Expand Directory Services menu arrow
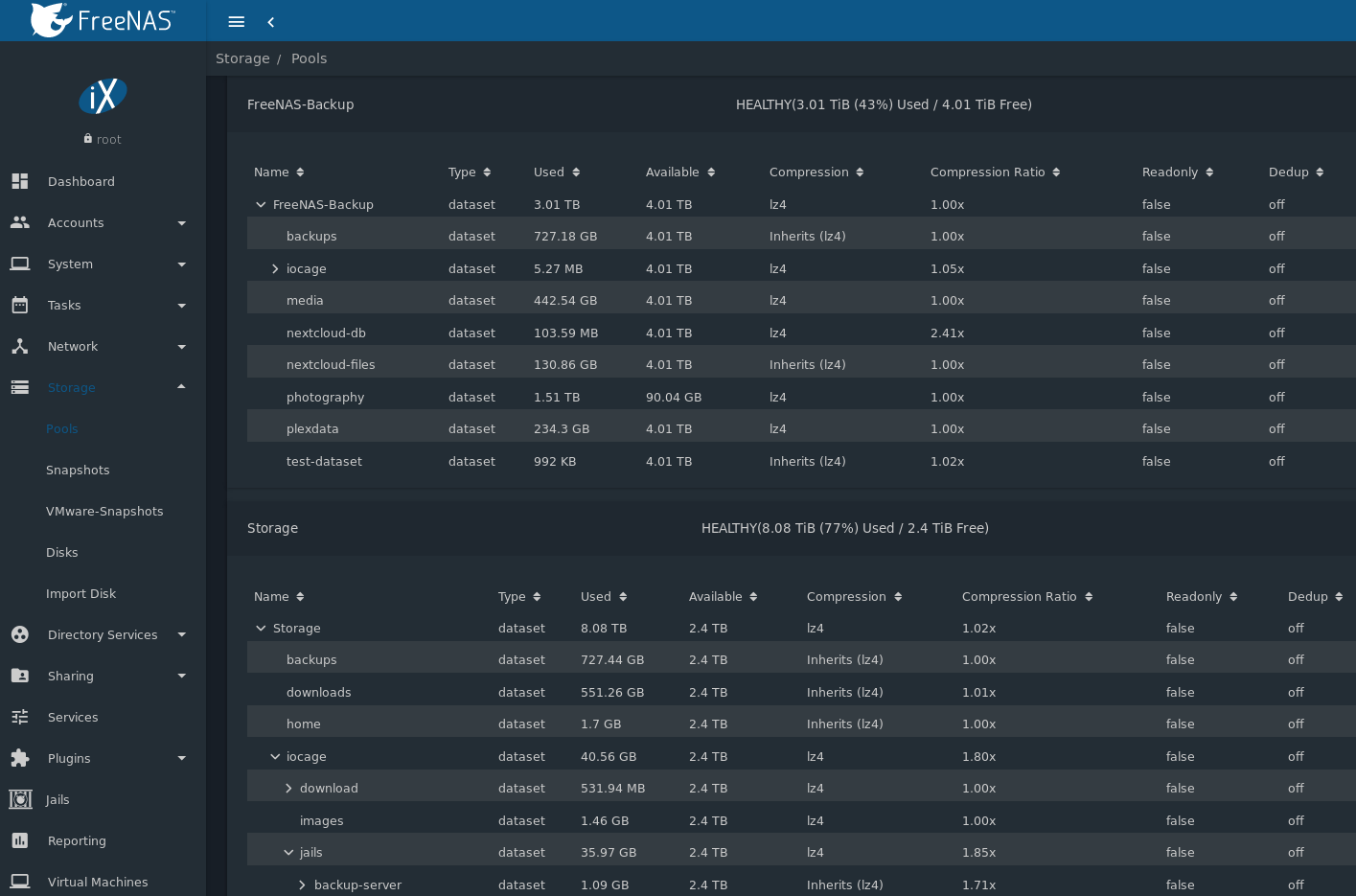1356x896 pixels. (x=182, y=634)
